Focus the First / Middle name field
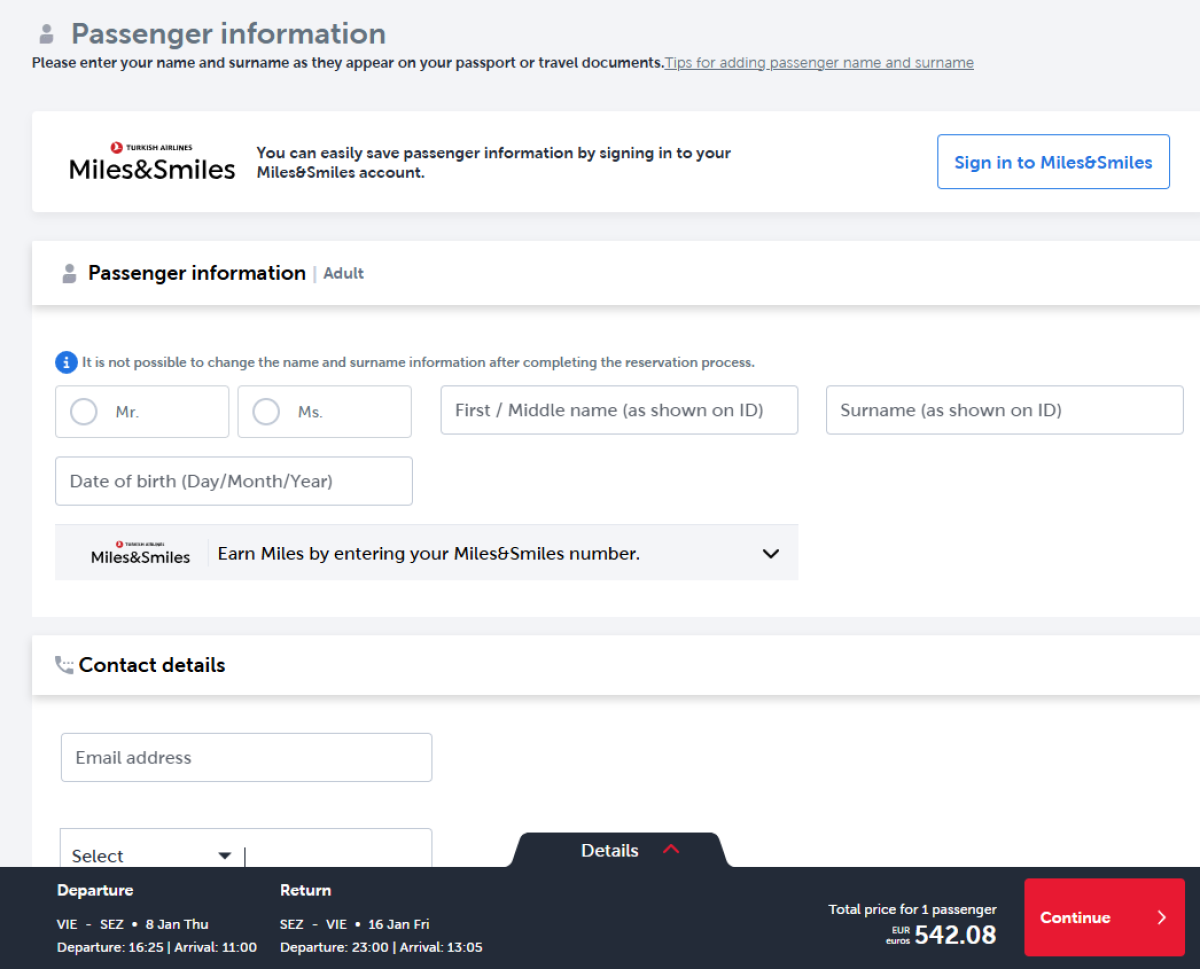 click(619, 410)
